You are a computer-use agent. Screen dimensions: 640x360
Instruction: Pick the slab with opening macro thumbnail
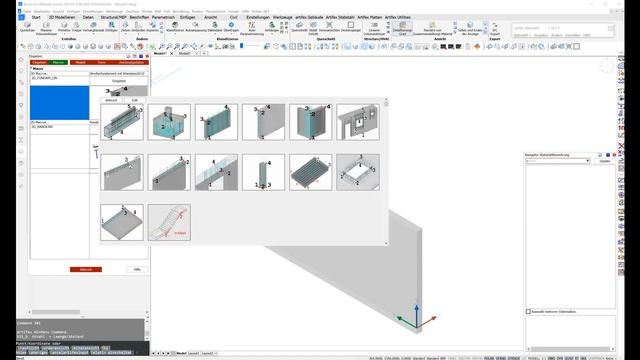tap(358, 172)
